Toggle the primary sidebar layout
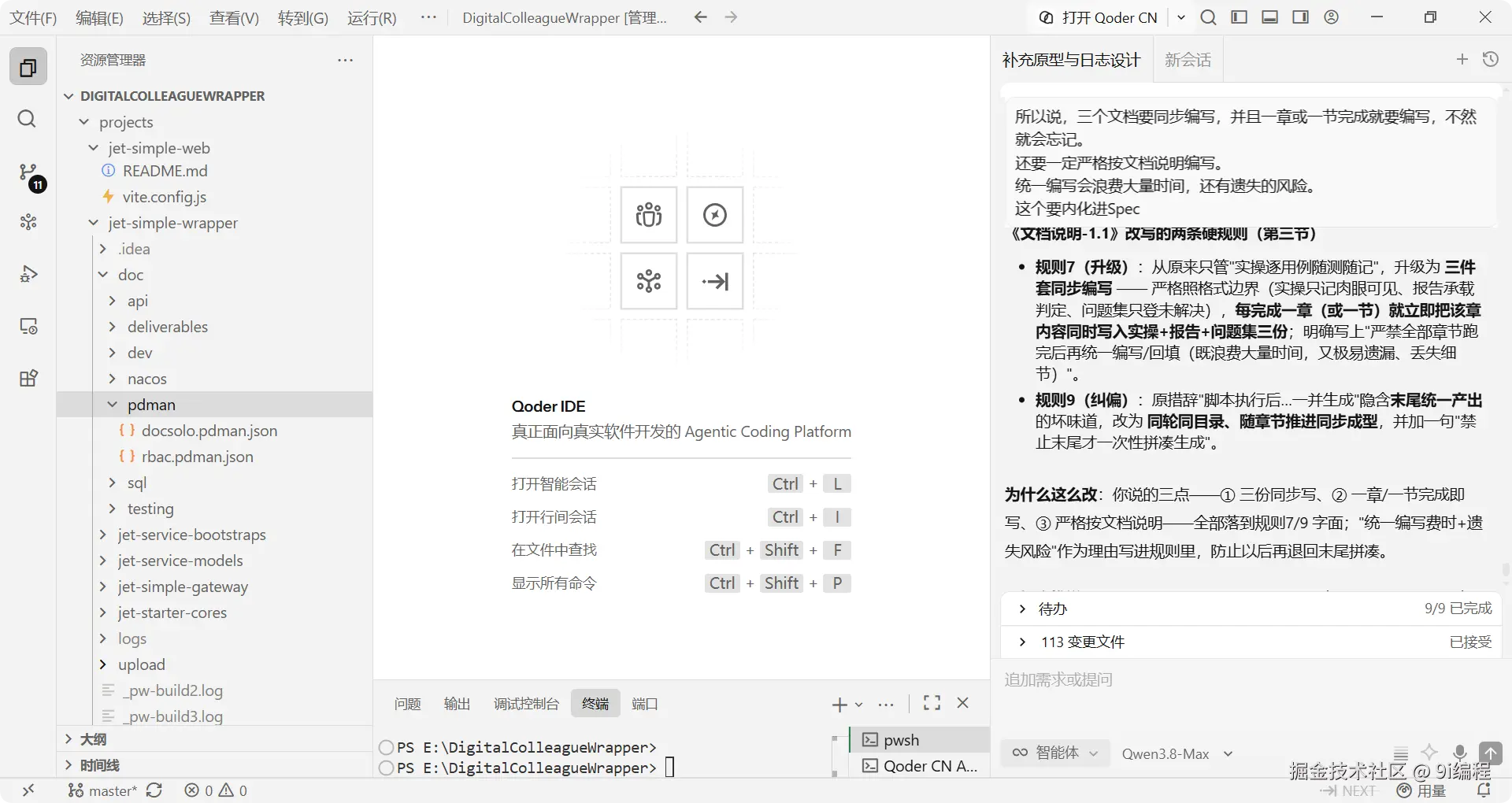The height and width of the screenshot is (803, 1512). (1239, 17)
